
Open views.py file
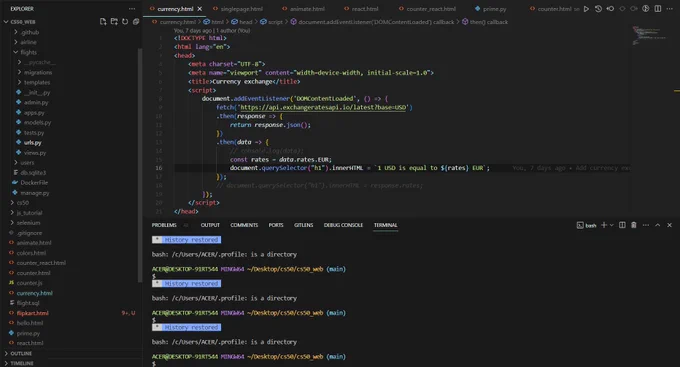pos(35,153)
